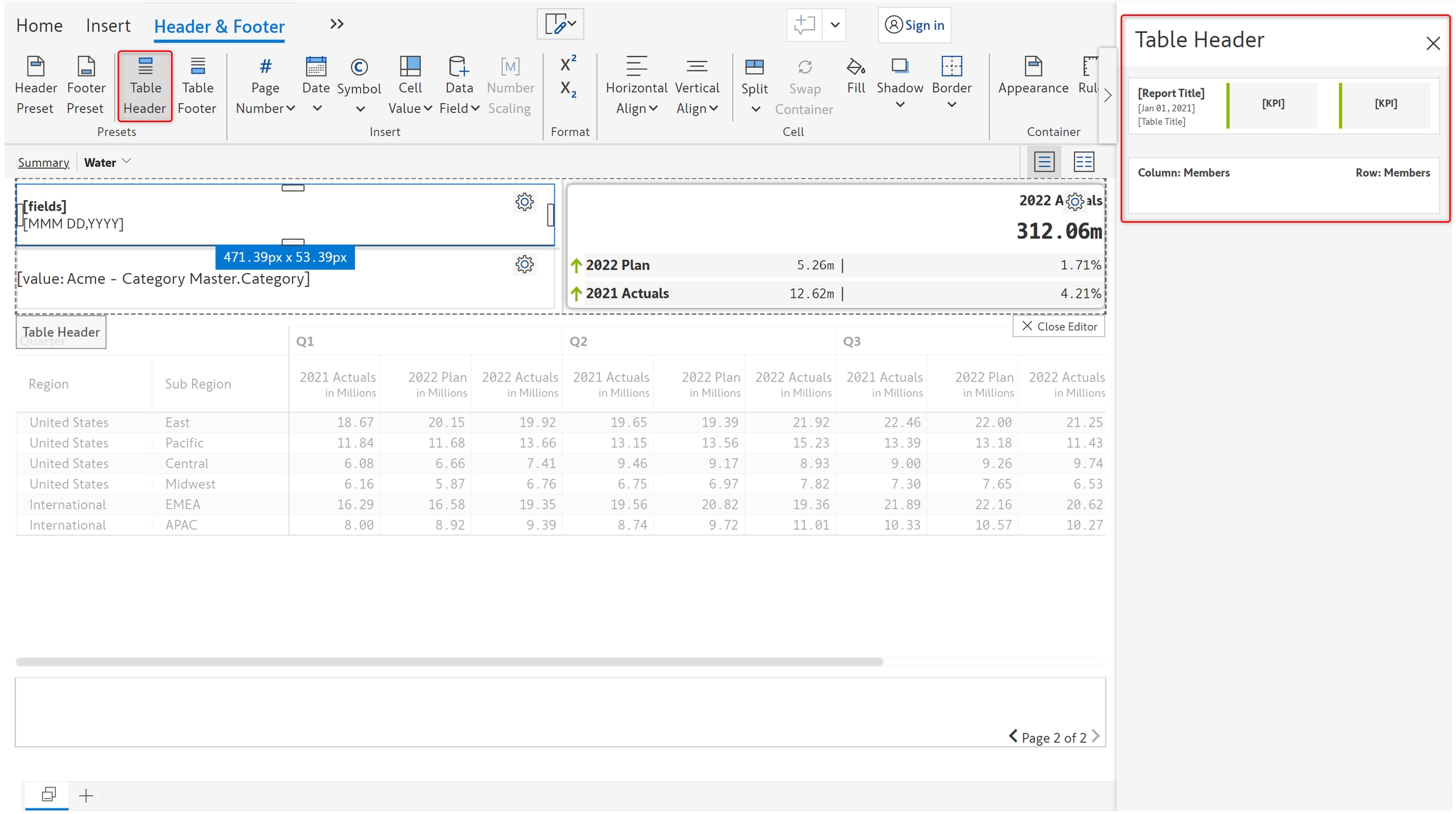
Task: Open the Water category dropdown
Action: coord(107,162)
